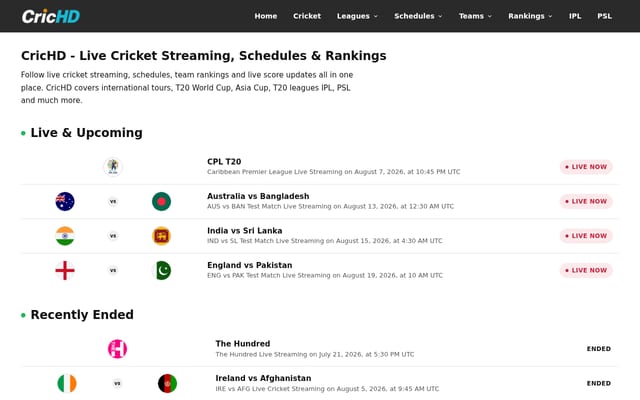The image size is (640, 400).
Task: Click the Pakistan flag icon
Action: click(161, 270)
